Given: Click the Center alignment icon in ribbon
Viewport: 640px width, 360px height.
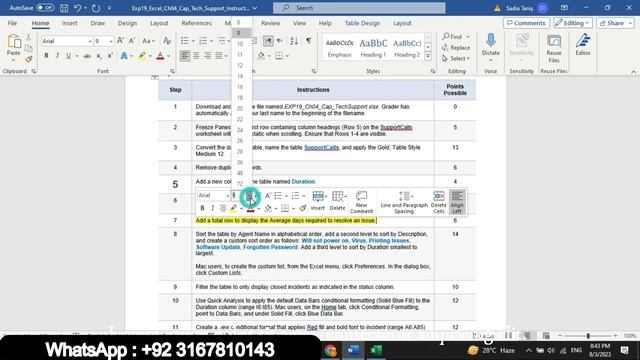Looking at the screenshot, I should coord(196,56).
